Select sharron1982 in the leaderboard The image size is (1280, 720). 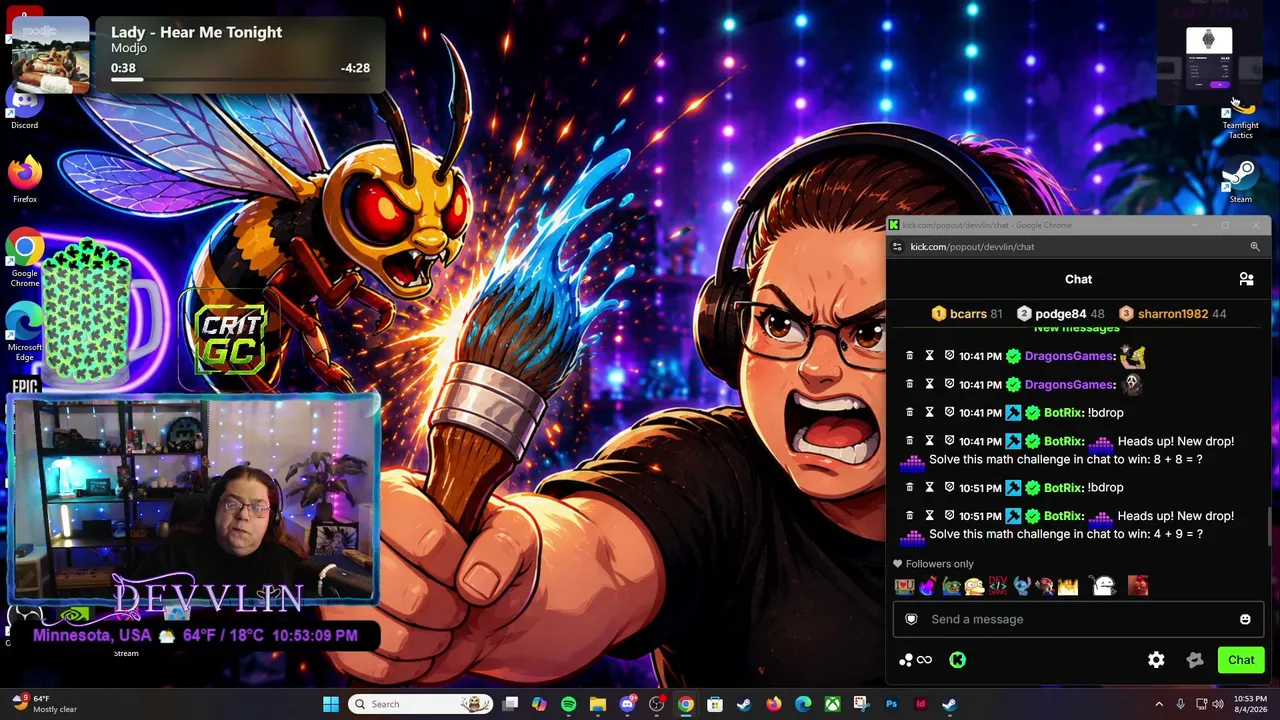pos(1172,314)
